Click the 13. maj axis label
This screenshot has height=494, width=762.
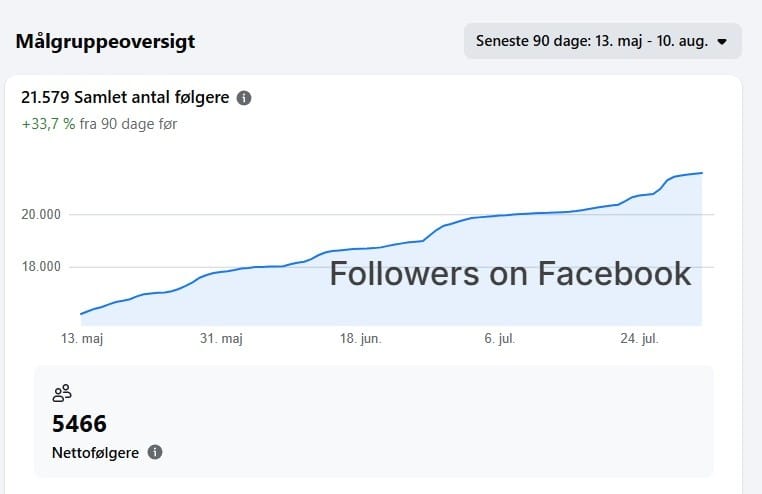click(x=82, y=338)
